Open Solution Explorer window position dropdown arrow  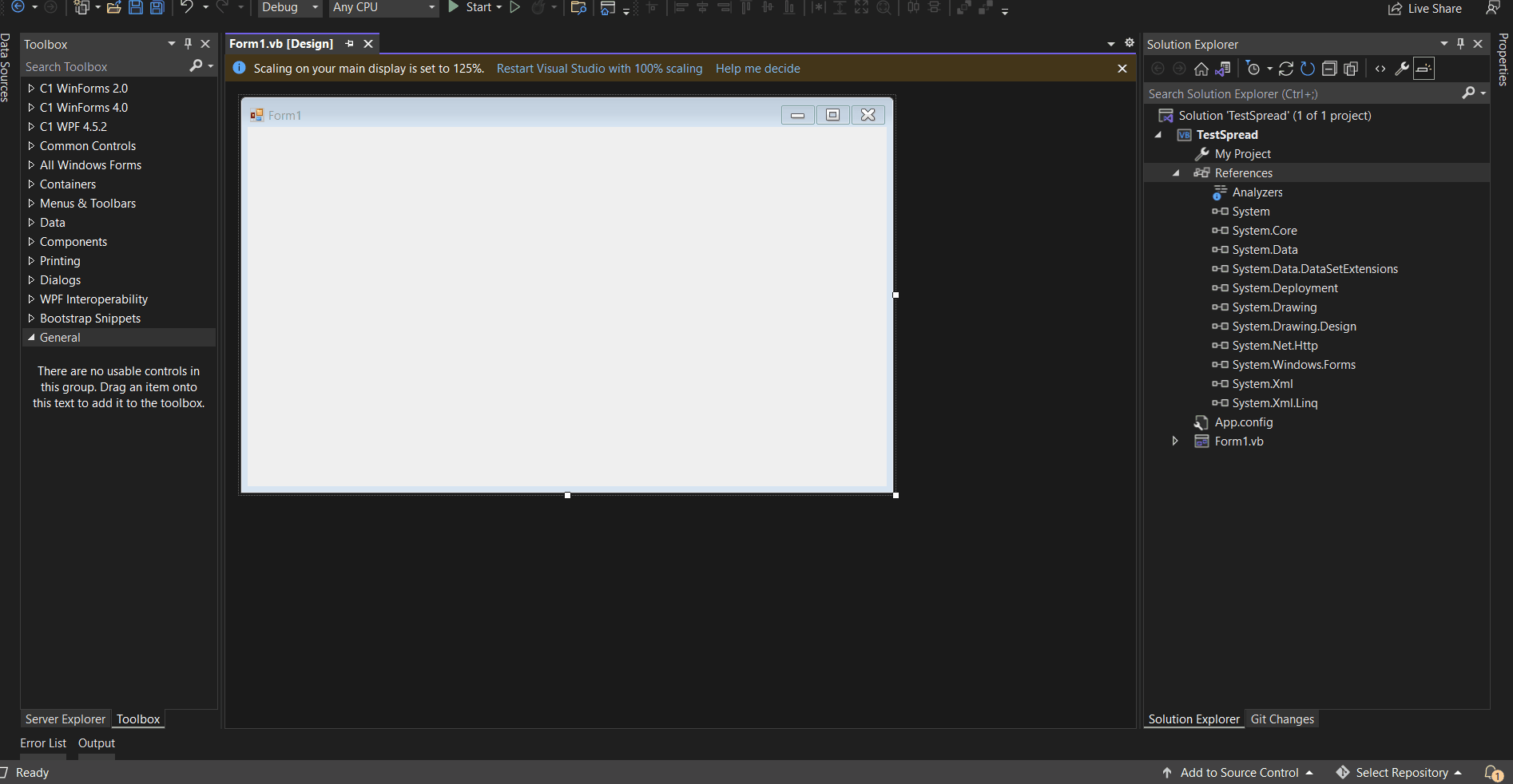click(x=1444, y=44)
